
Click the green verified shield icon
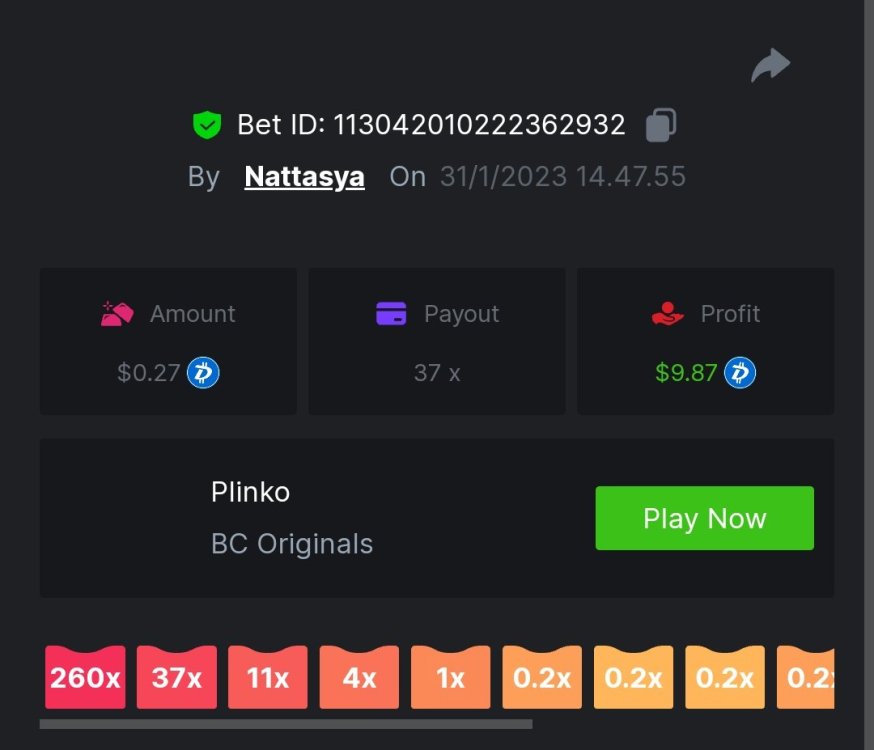(207, 125)
